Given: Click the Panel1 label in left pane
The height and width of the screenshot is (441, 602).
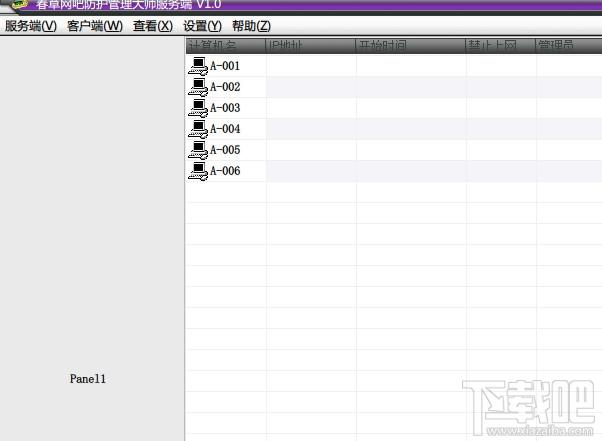Looking at the screenshot, I should coord(88,379).
